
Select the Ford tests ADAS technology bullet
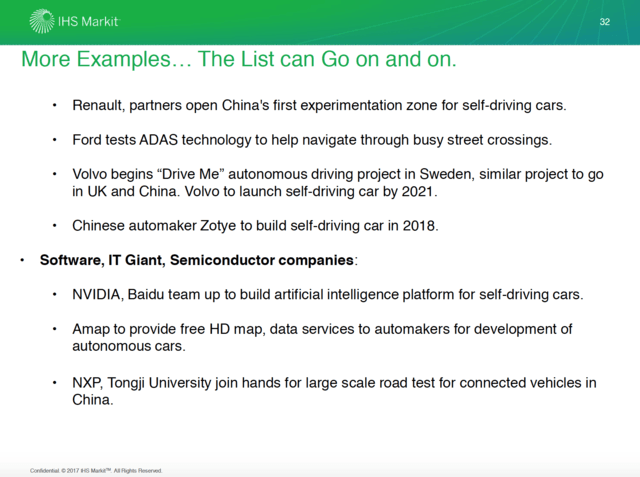(312, 140)
